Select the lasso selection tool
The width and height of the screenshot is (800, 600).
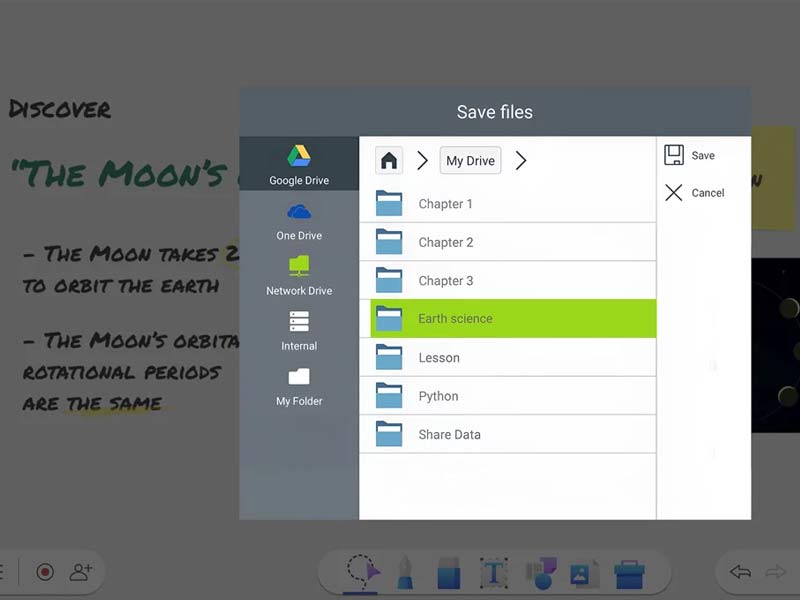363,572
